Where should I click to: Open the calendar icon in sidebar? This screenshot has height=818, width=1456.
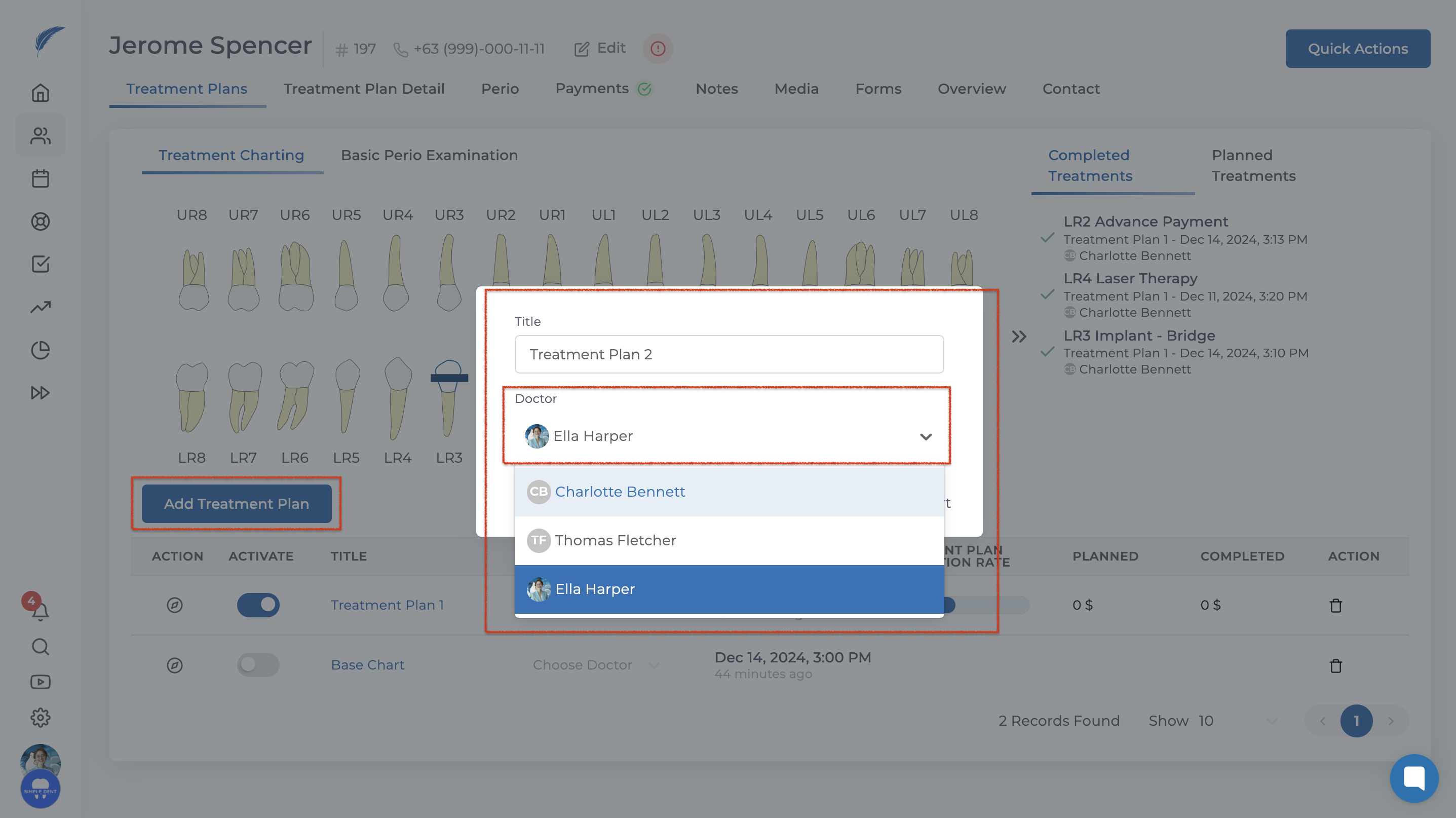(40, 178)
